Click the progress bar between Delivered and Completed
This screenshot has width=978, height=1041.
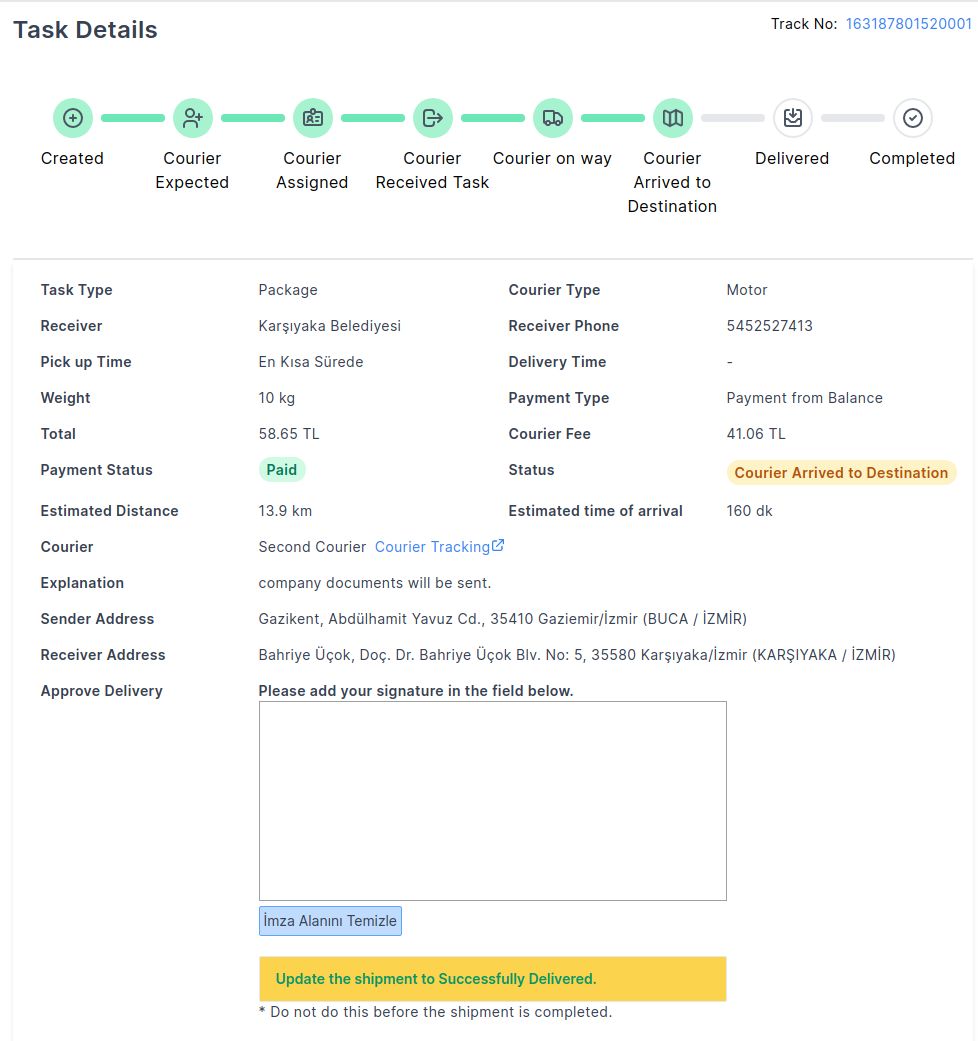click(x=853, y=118)
